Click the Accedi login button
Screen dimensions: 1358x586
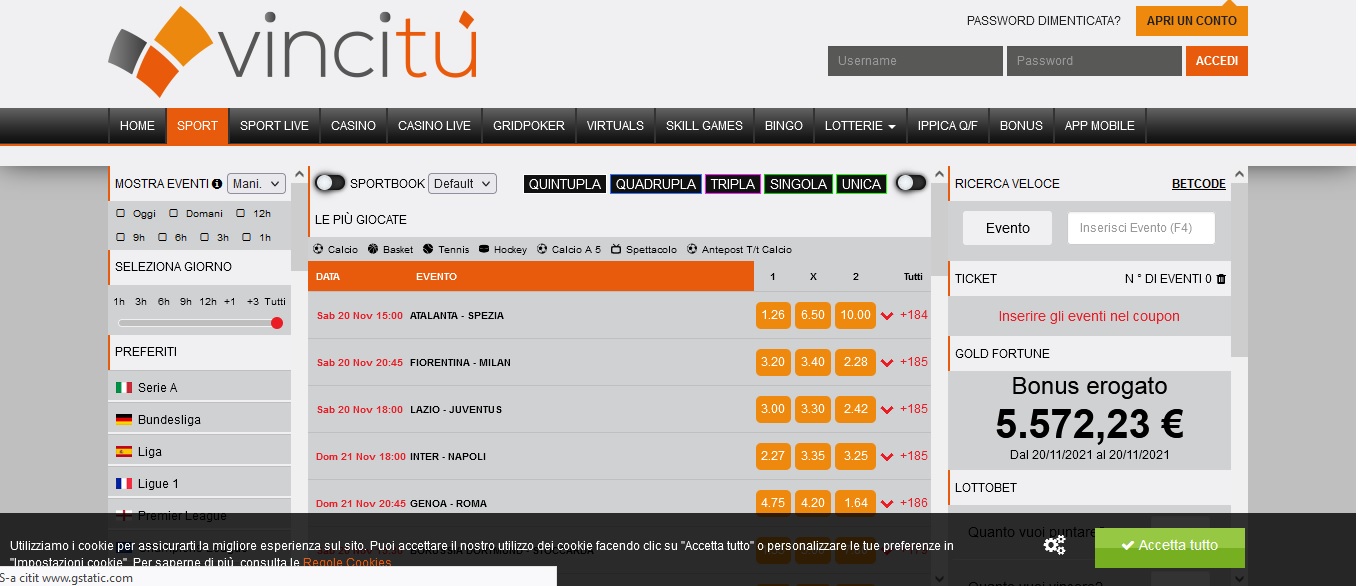pyautogui.click(x=1216, y=61)
